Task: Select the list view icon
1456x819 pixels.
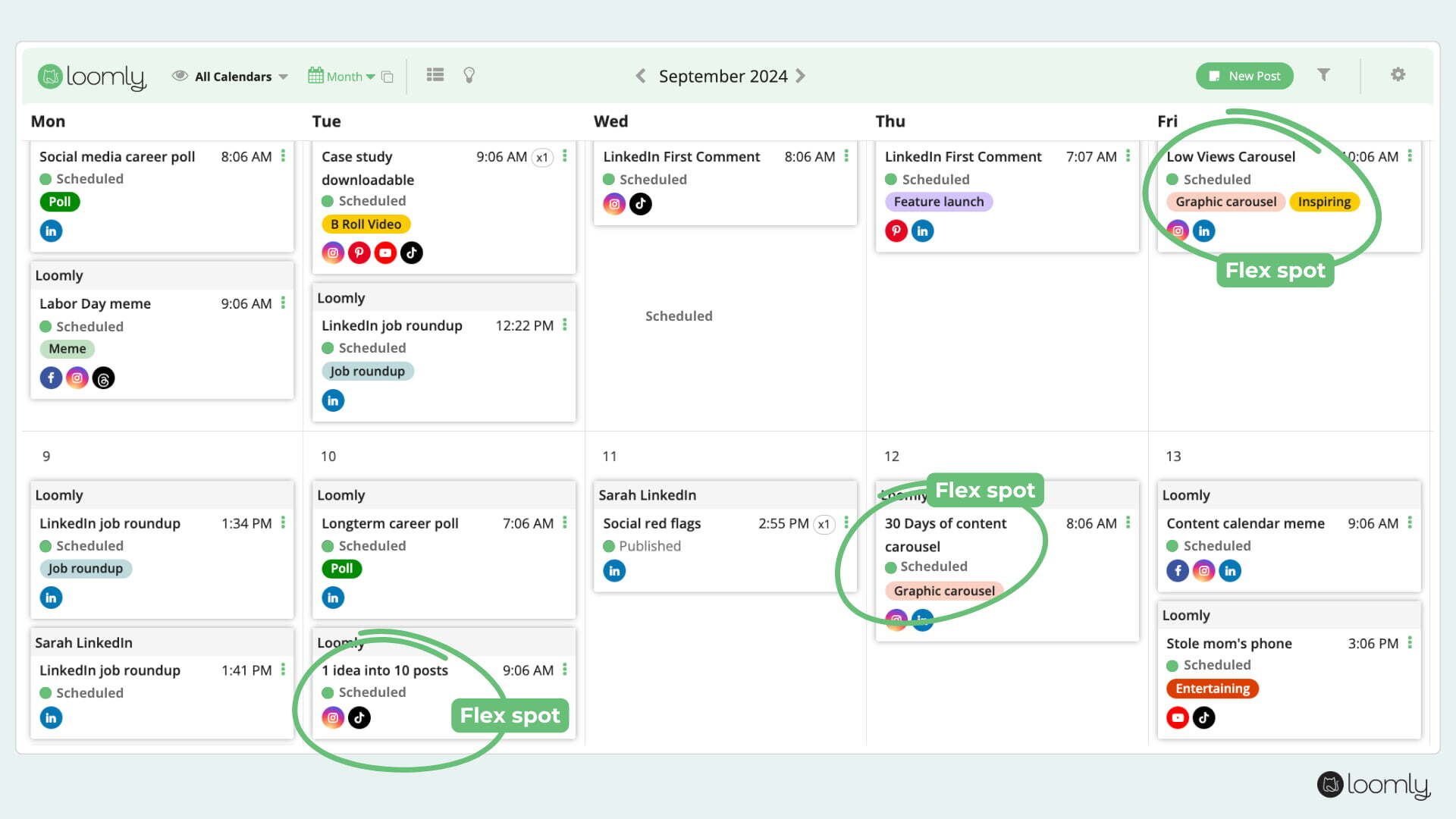Action: coord(435,75)
